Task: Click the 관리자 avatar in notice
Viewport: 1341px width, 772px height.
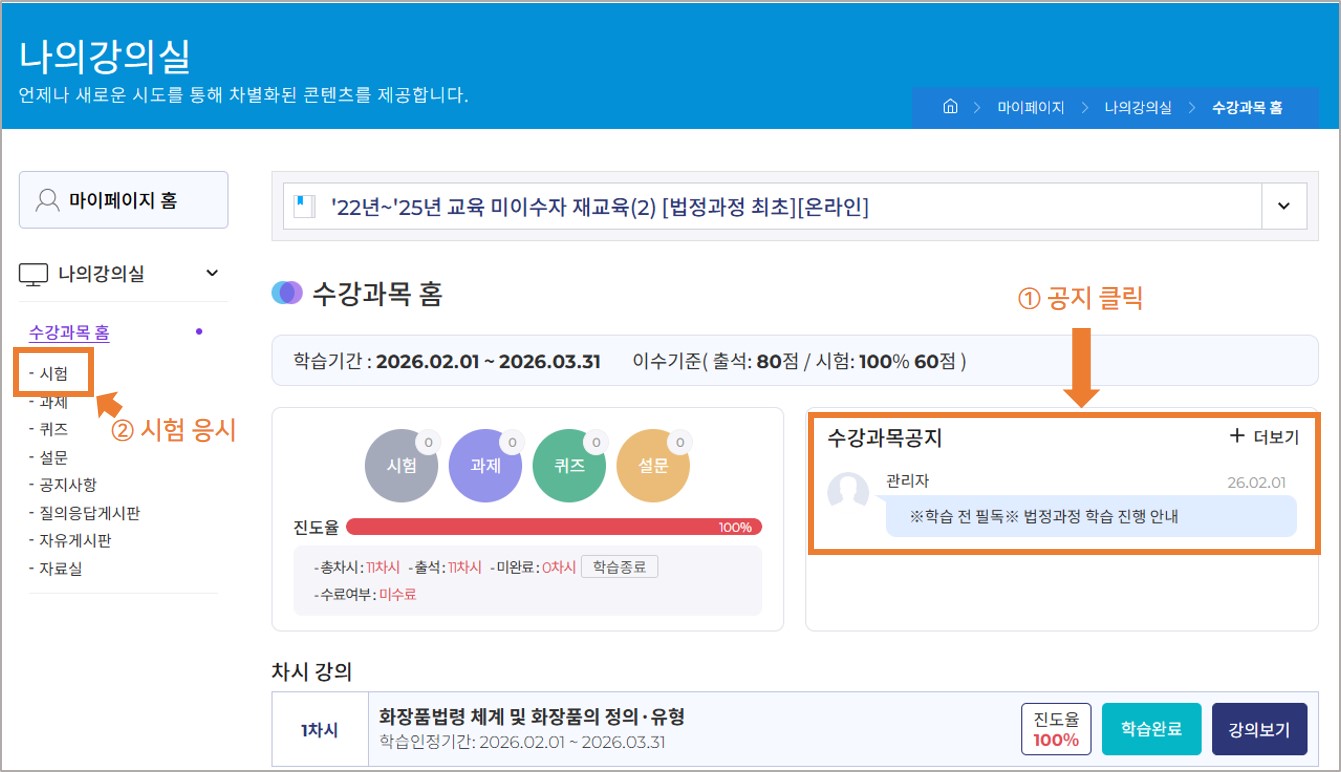Action: (848, 492)
